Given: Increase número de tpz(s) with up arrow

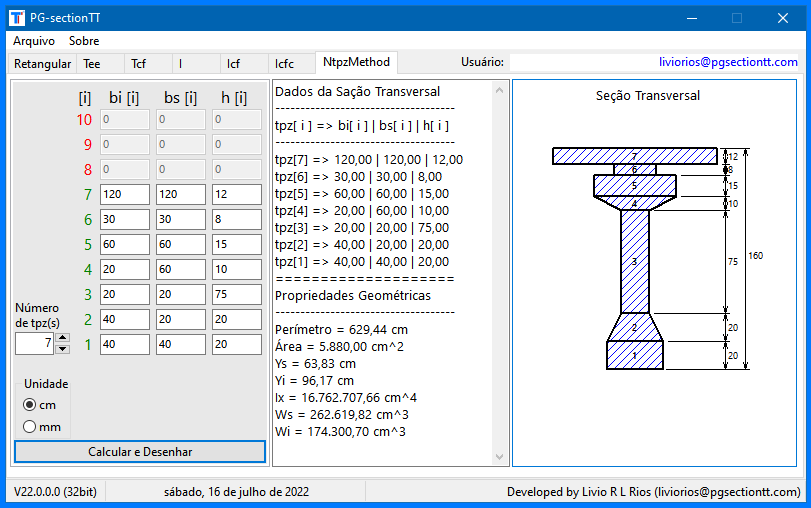Looking at the screenshot, I should pos(62,338).
